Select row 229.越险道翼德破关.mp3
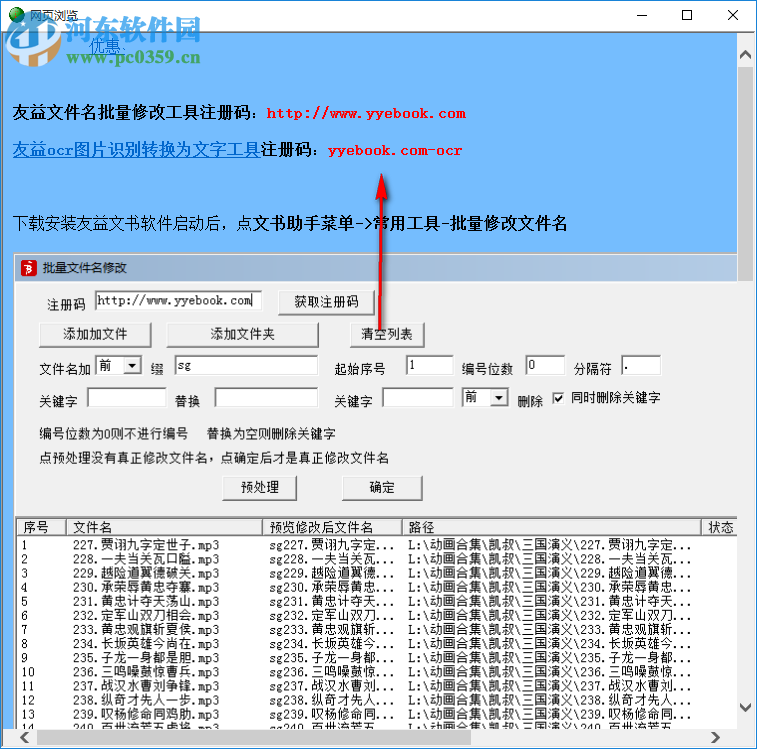Image resolution: width=757 pixels, height=749 pixels. [146, 573]
